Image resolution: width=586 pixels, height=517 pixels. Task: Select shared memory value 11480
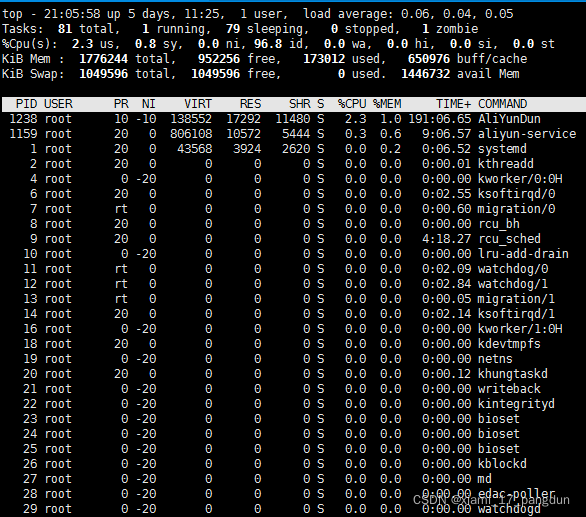pos(293,119)
